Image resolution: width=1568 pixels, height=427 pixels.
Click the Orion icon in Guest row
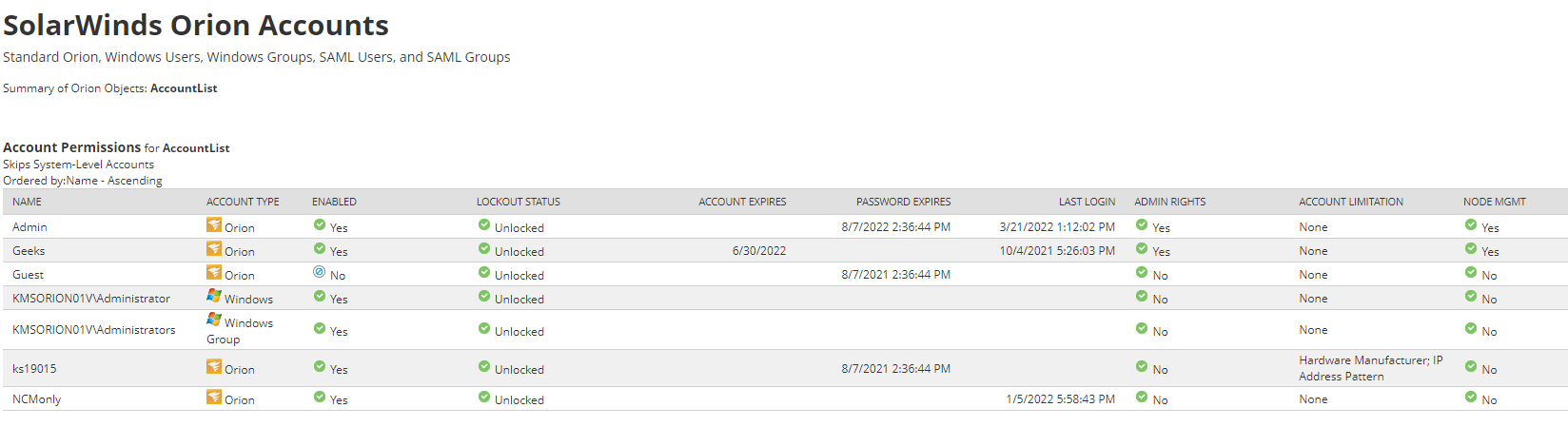214,273
